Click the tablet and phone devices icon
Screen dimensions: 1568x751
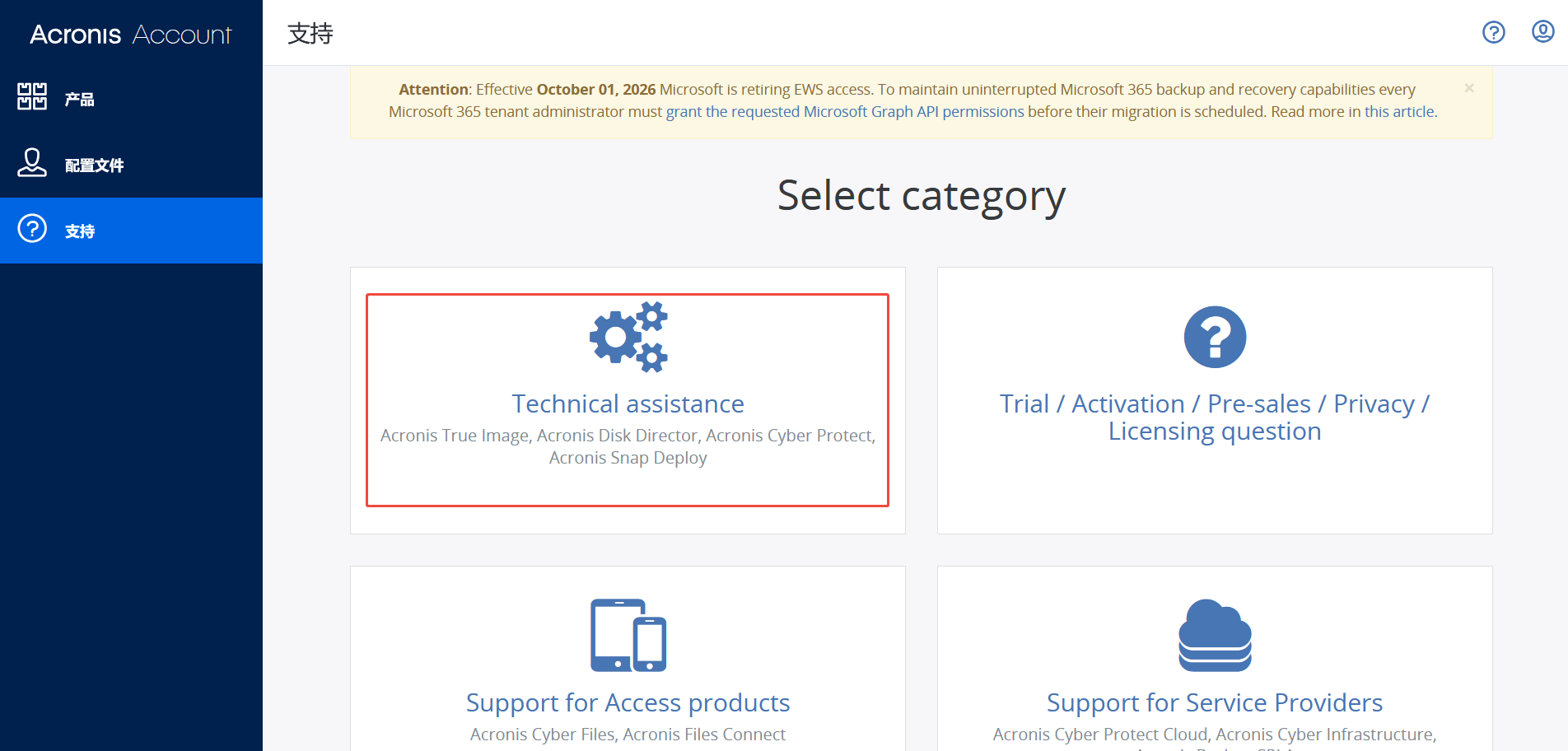tap(628, 635)
